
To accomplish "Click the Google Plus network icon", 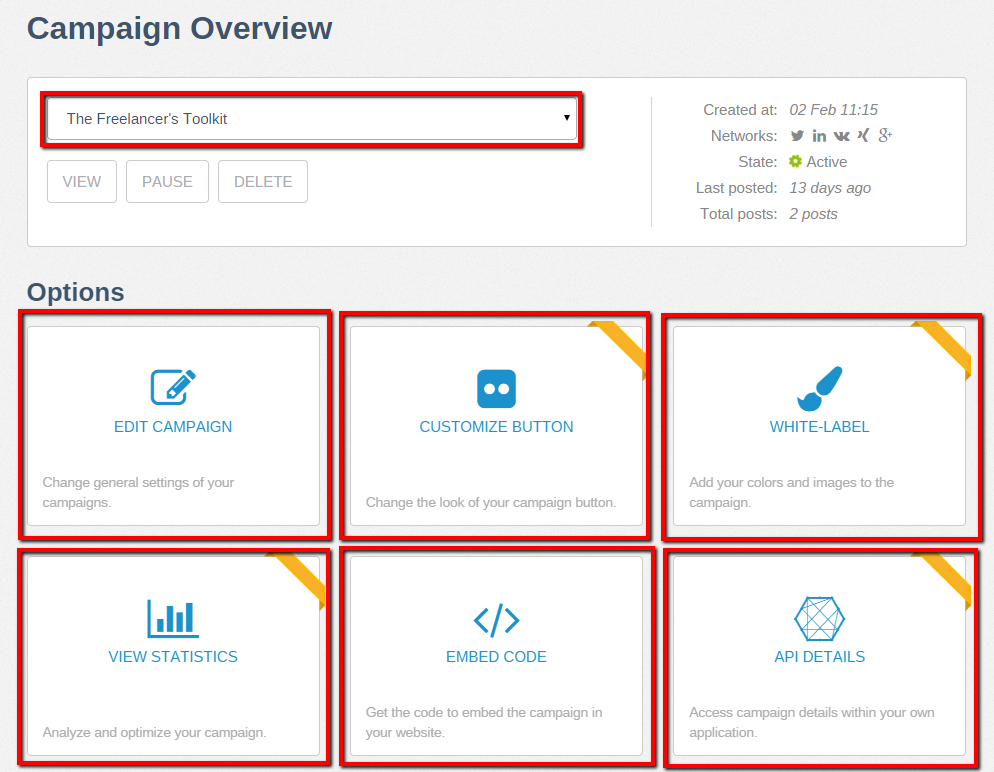I will tap(885, 136).
